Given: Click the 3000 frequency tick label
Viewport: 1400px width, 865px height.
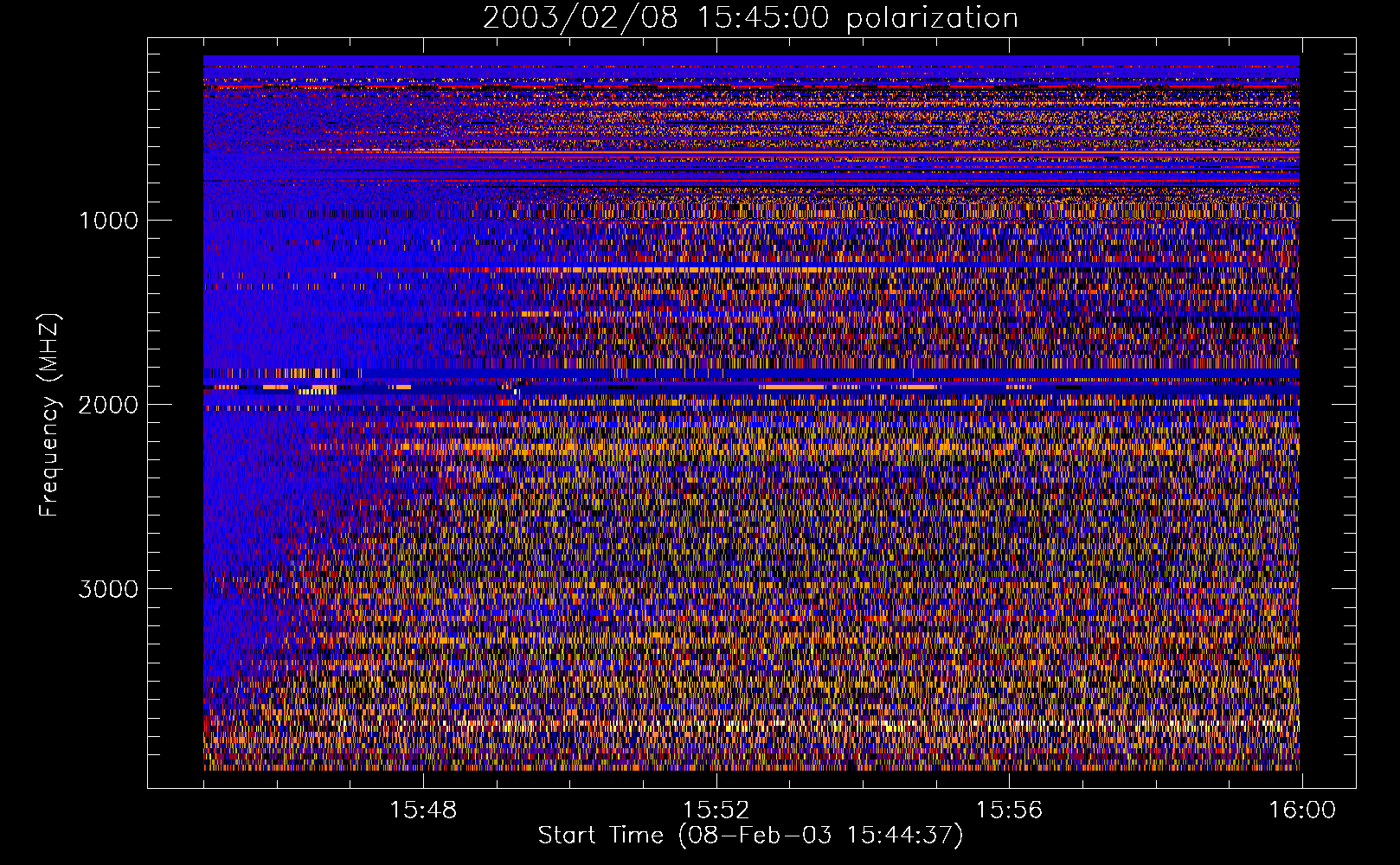Looking at the screenshot, I should 108,589.
